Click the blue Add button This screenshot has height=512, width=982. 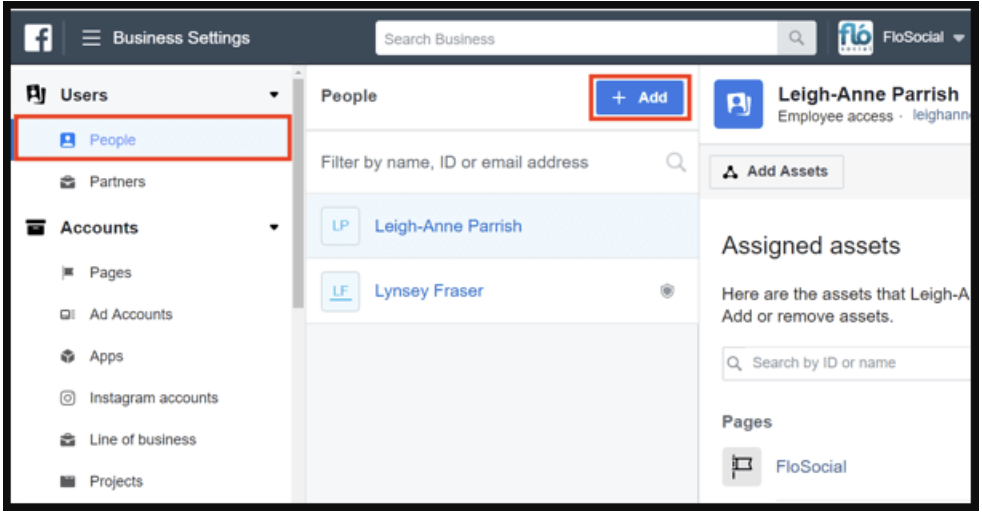click(x=640, y=98)
